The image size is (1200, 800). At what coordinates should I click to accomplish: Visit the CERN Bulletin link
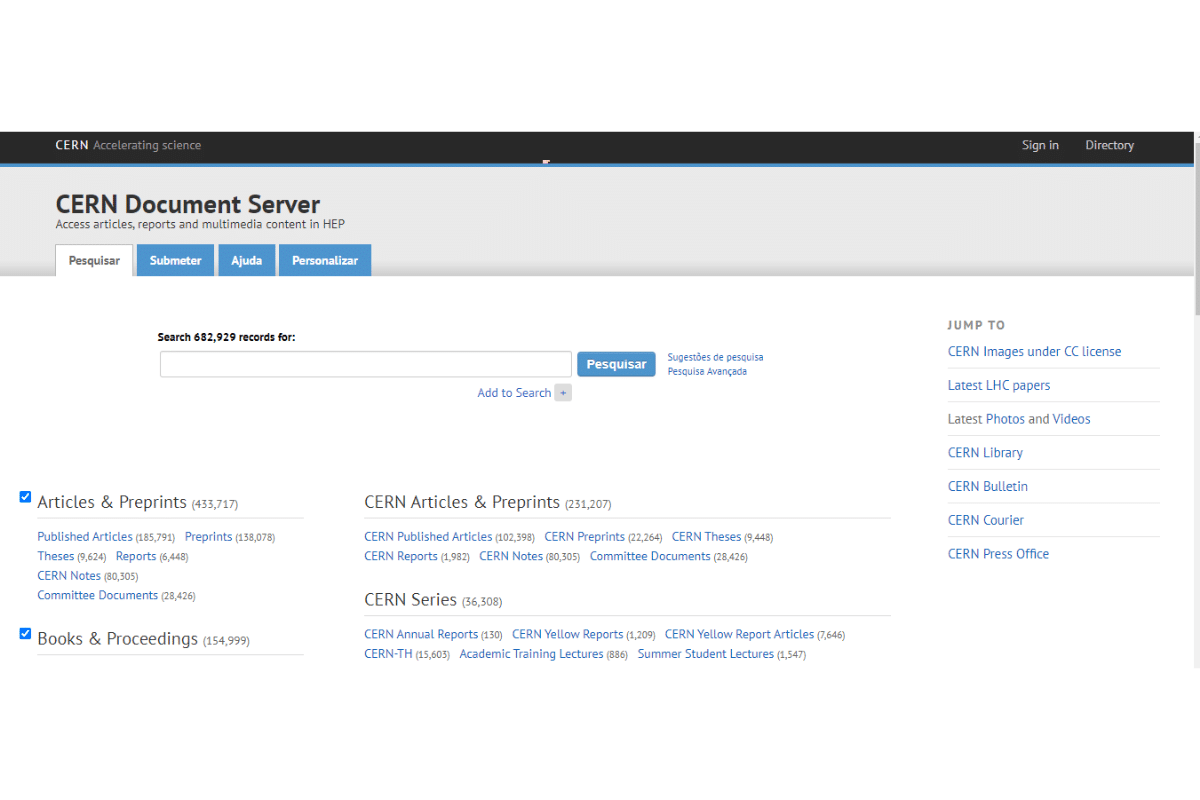click(987, 486)
